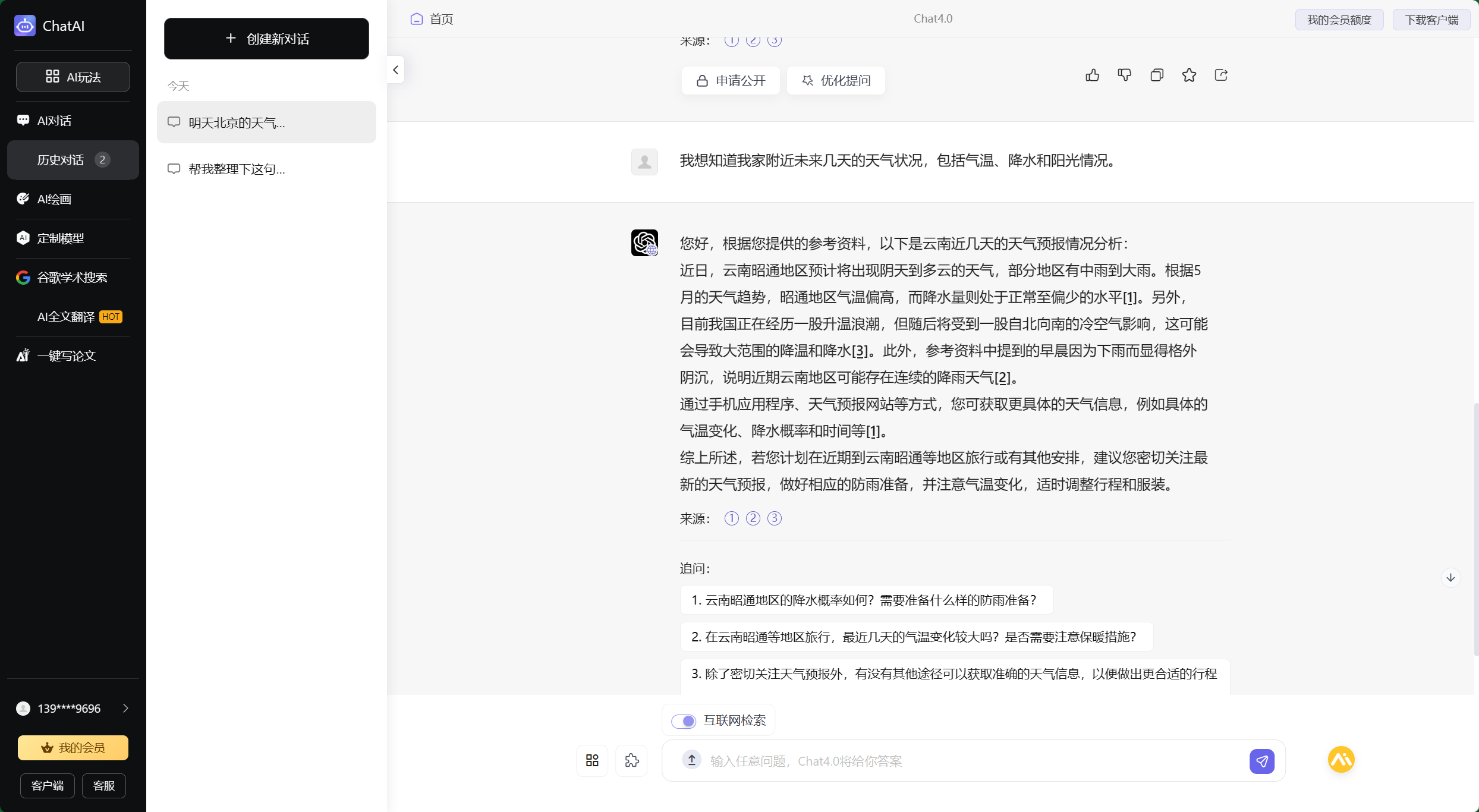Disable the 互联网检索 toggle

(x=684, y=720)
